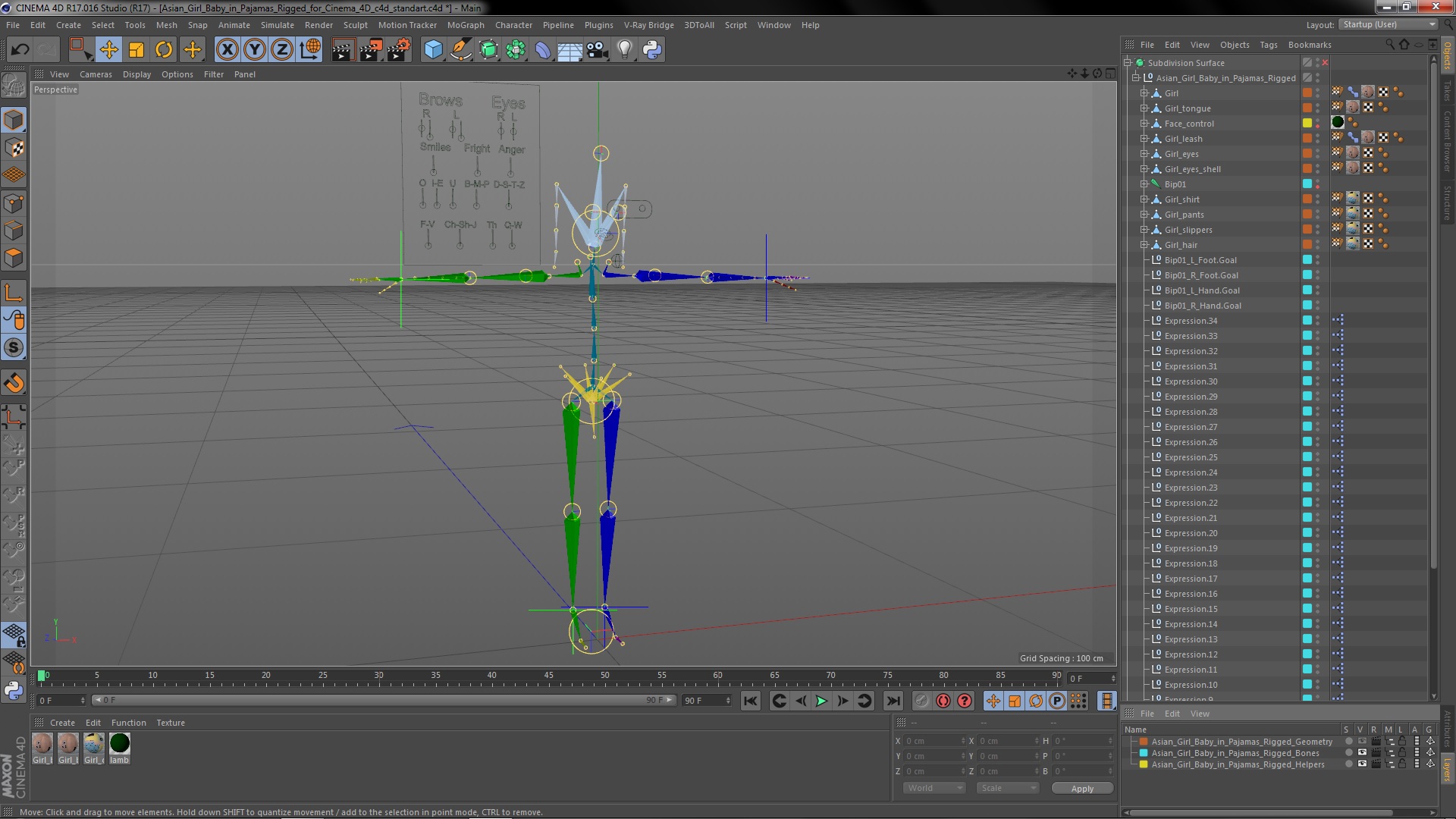Screen dimensions: 1456x819
Task: Click the Scale tool icon
Action: point(136,50)
